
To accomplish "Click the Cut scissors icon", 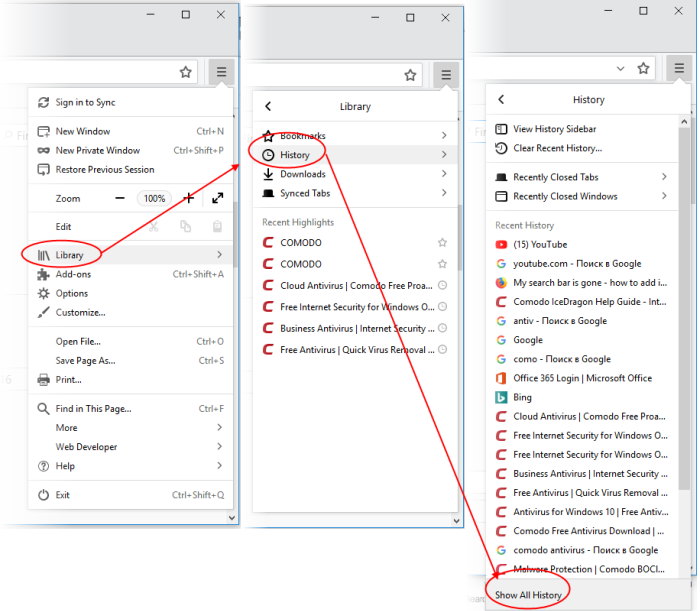I will click(154, 227).
